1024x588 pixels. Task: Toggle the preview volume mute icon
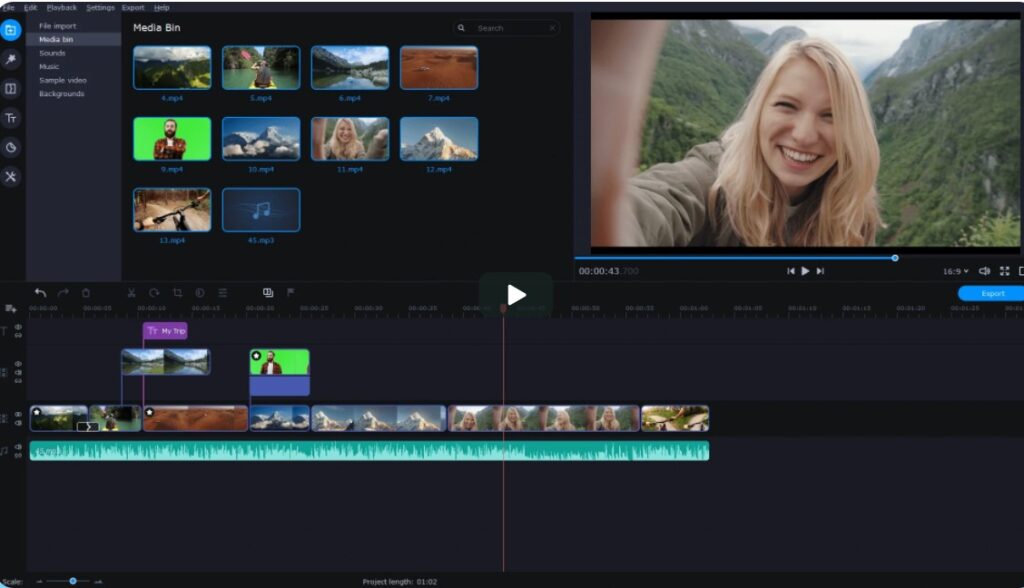(x=984, y=271)
